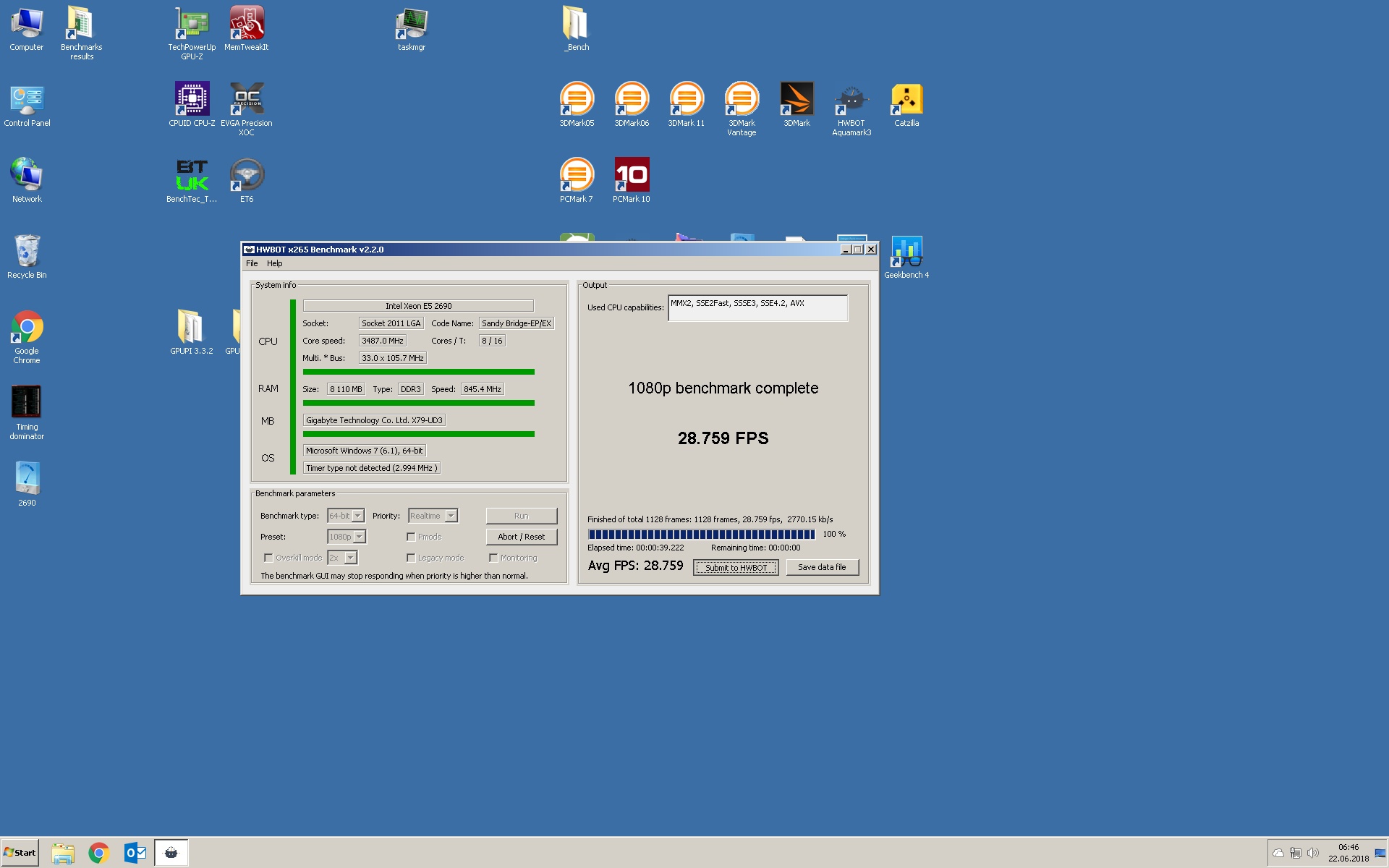Expand the Preset 1080p dropdown
Image resolution: width=1389 pixels, height=868 pixels.
360,537
